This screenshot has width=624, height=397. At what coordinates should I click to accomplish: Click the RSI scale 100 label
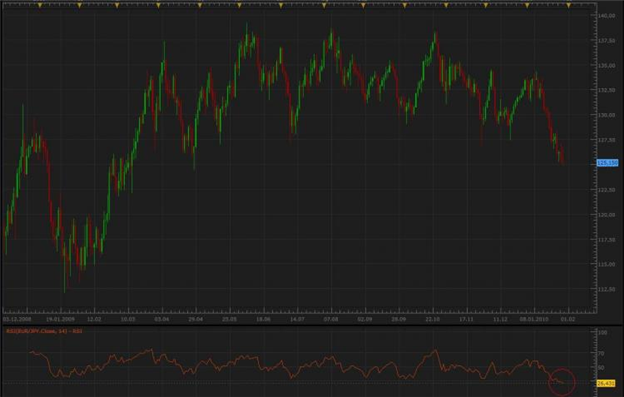[603, 333]
